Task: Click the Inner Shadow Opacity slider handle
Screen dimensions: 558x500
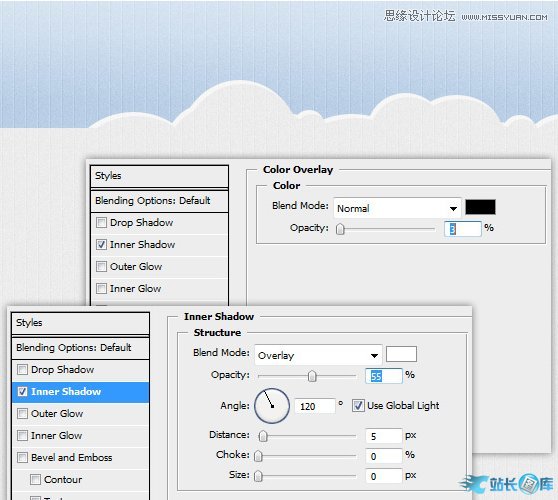Action: coord(312,376)
